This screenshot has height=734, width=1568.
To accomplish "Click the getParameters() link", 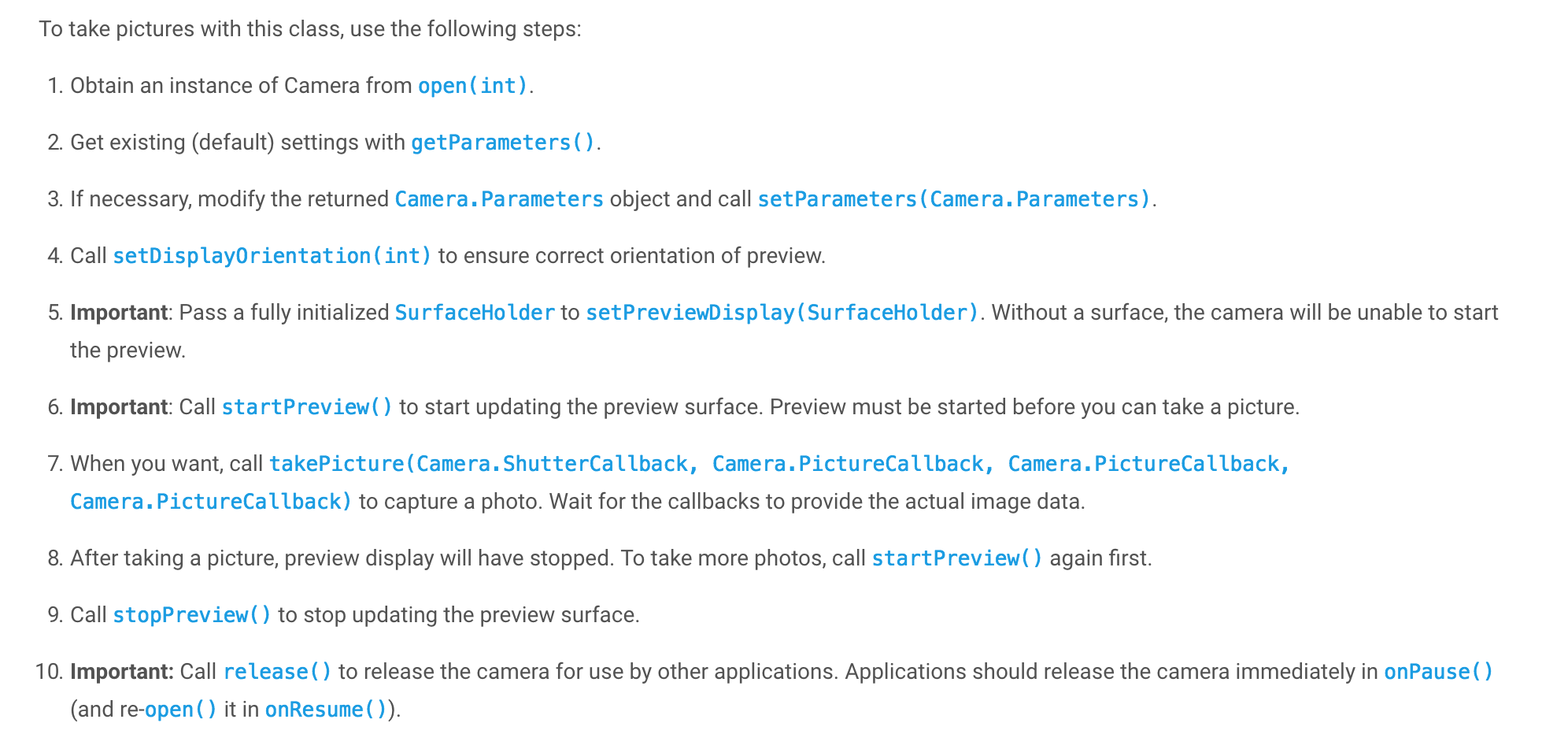I will point(503,143).
